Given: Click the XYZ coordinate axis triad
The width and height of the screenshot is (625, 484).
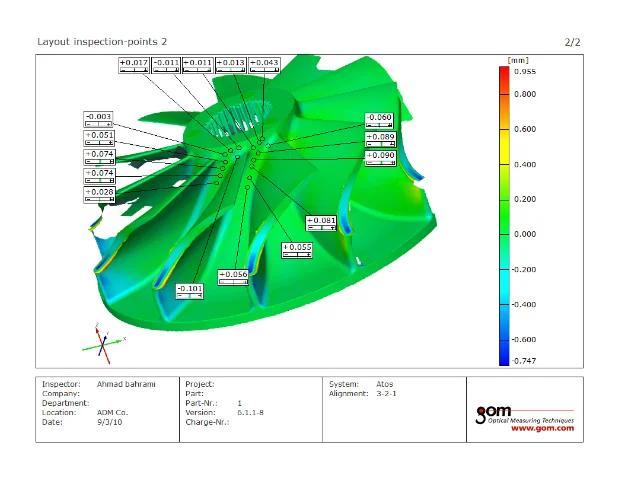Looking at the screenshot, I should [103, 342].
